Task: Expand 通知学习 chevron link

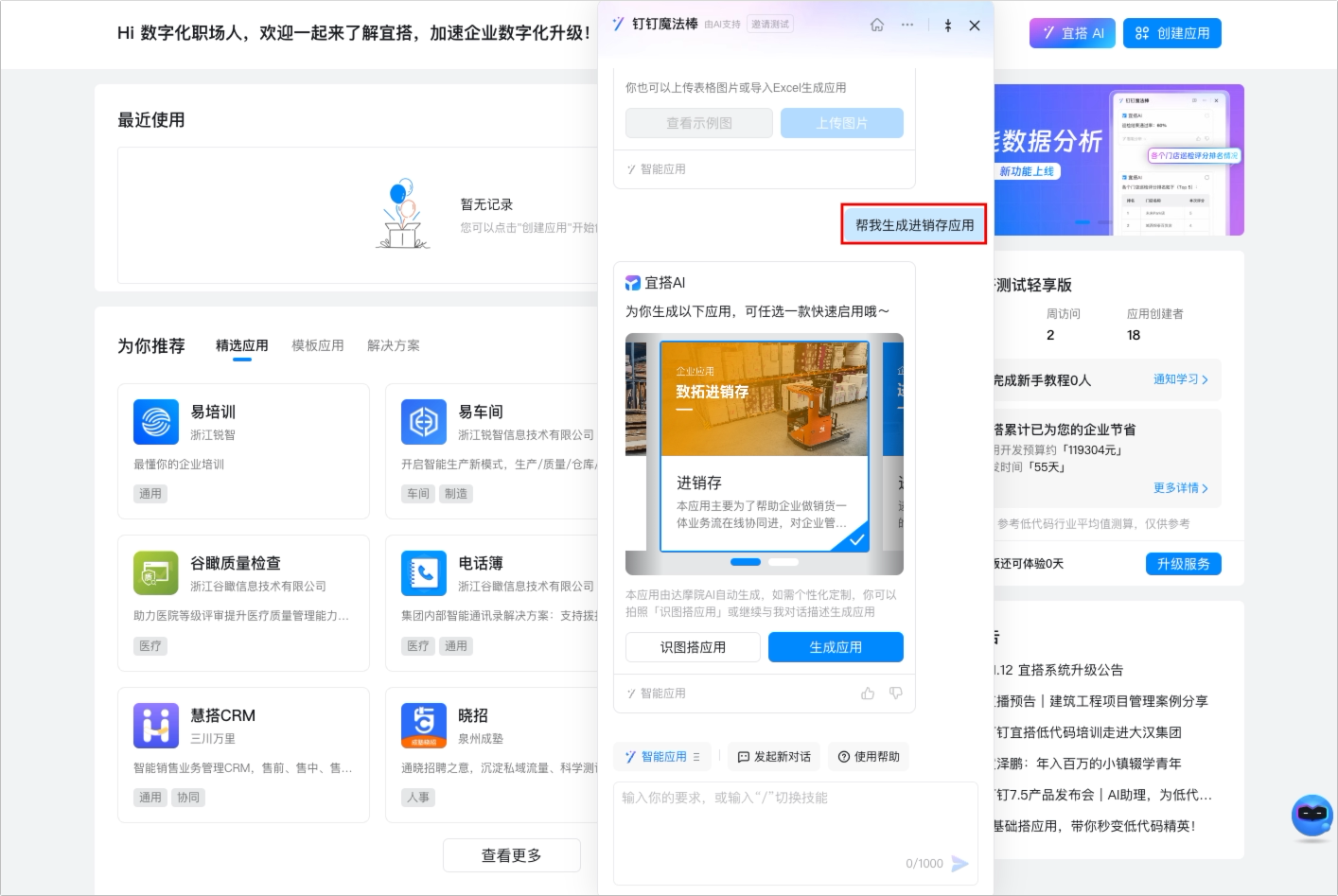Action: coord(1181,379)
